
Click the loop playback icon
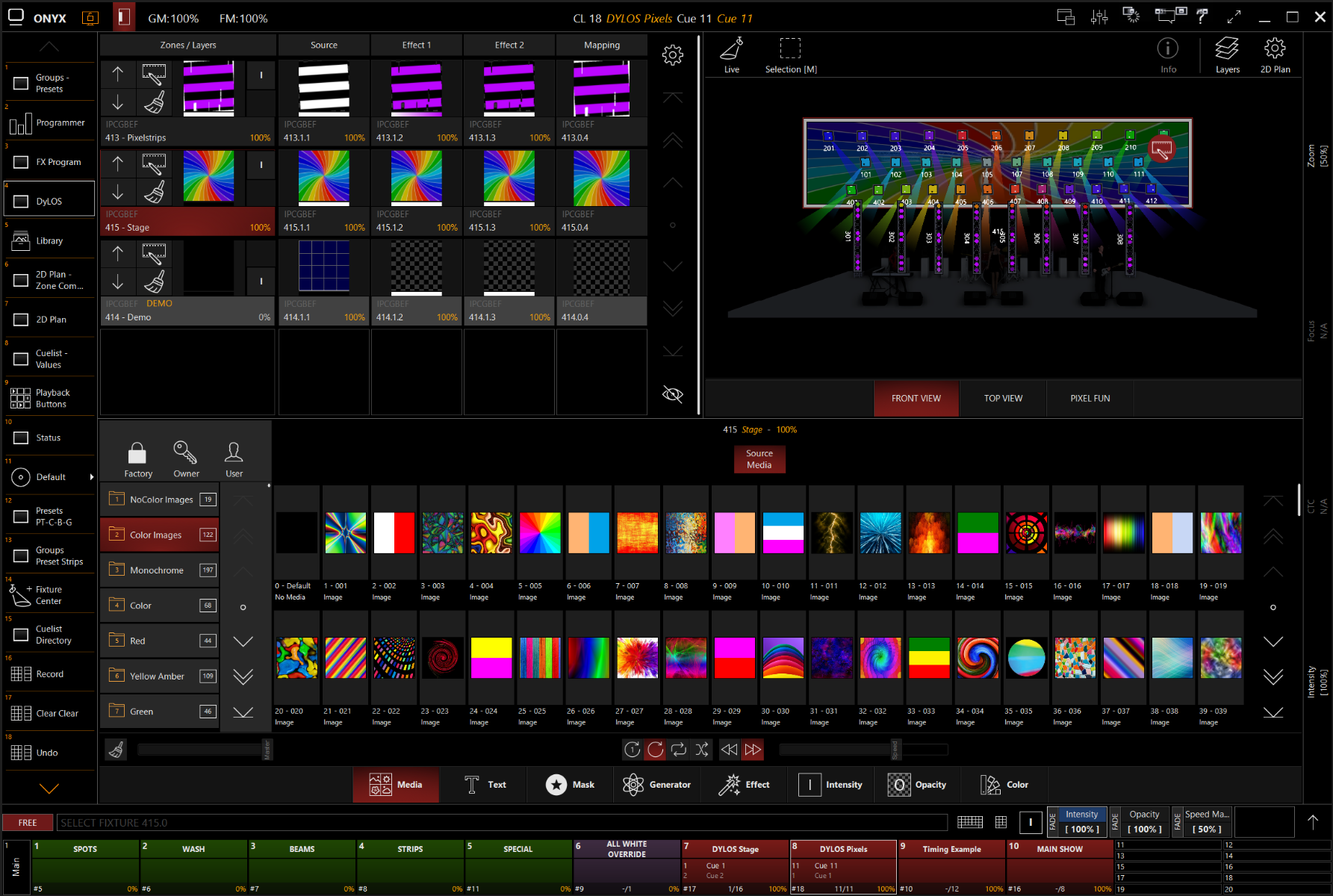pyautogui.click(x=679, y=749)
